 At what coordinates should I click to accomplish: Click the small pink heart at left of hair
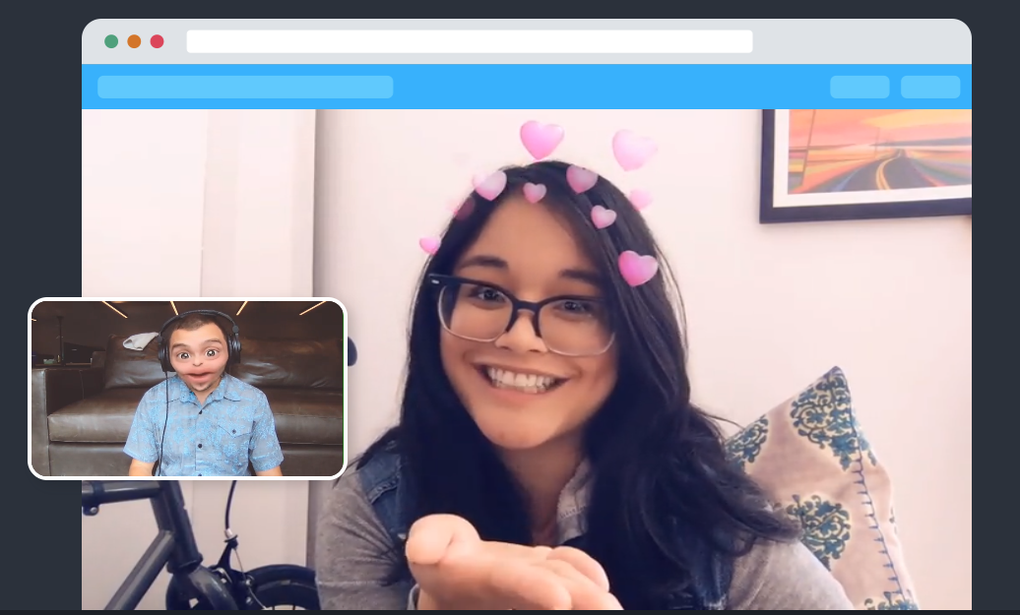429,245
